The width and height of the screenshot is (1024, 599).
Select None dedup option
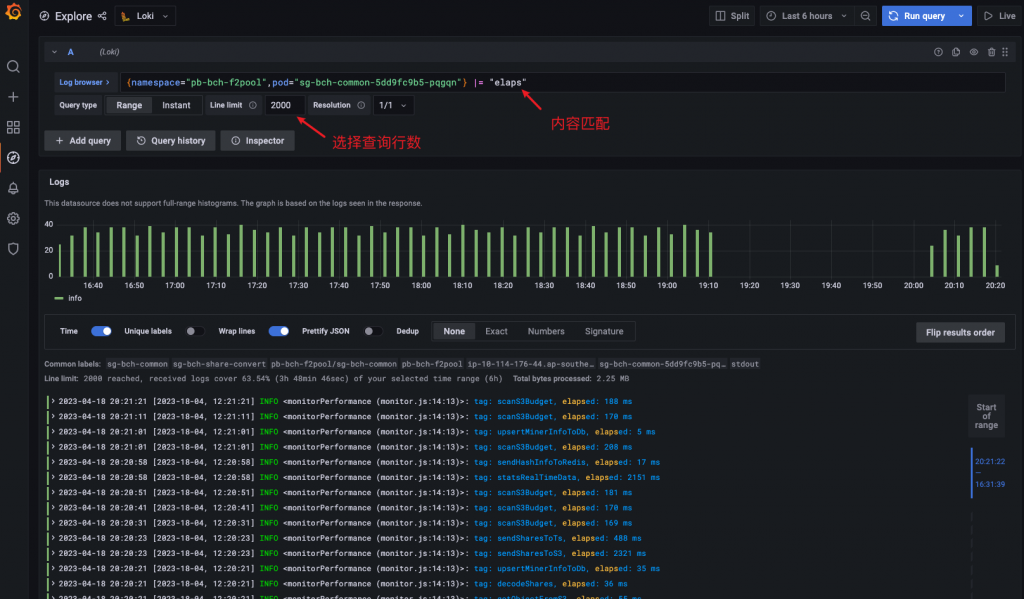454,331
